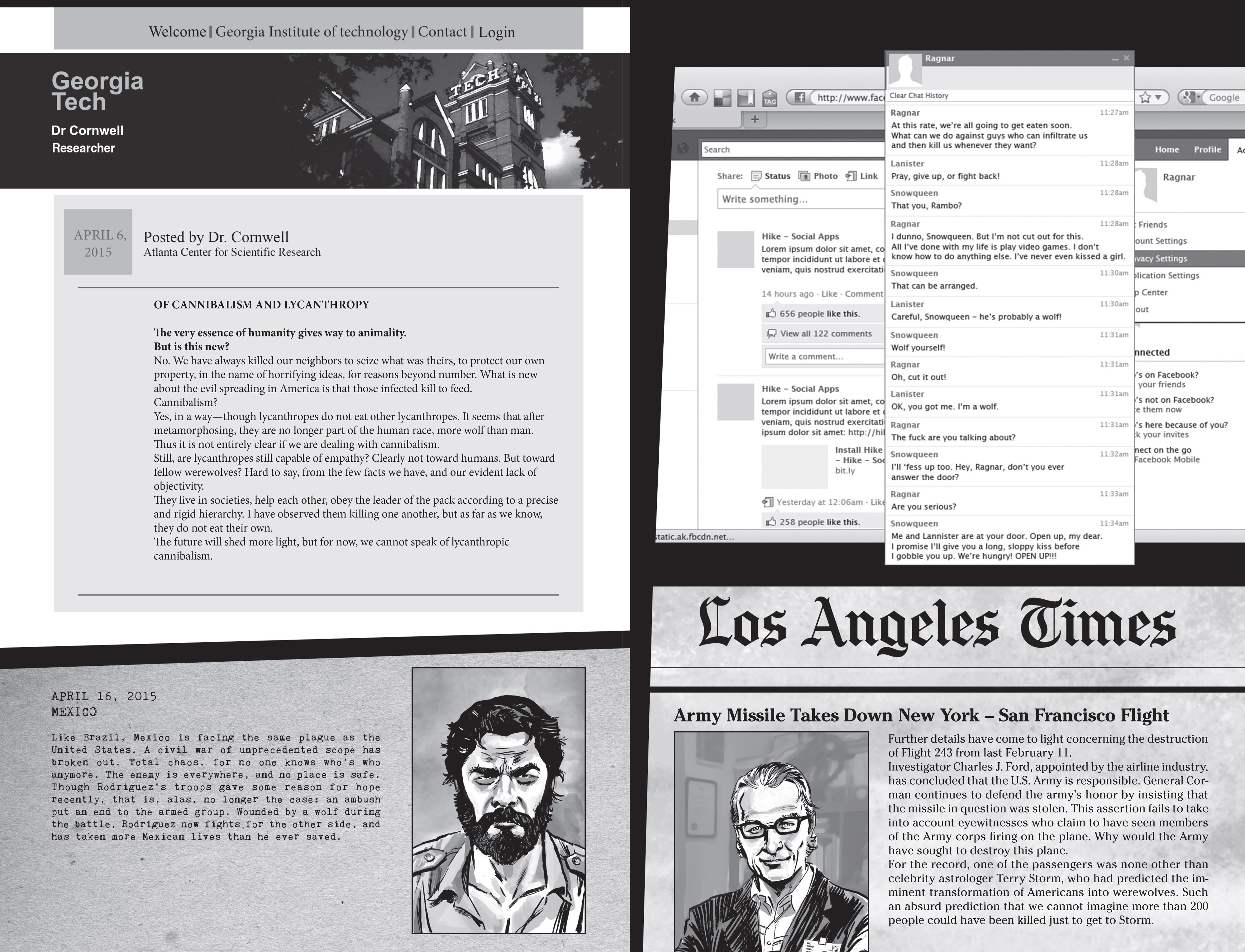Click Army Missile Takes Down headline
This screenshot has width=1245, height=952.
[x=921, y=715]
